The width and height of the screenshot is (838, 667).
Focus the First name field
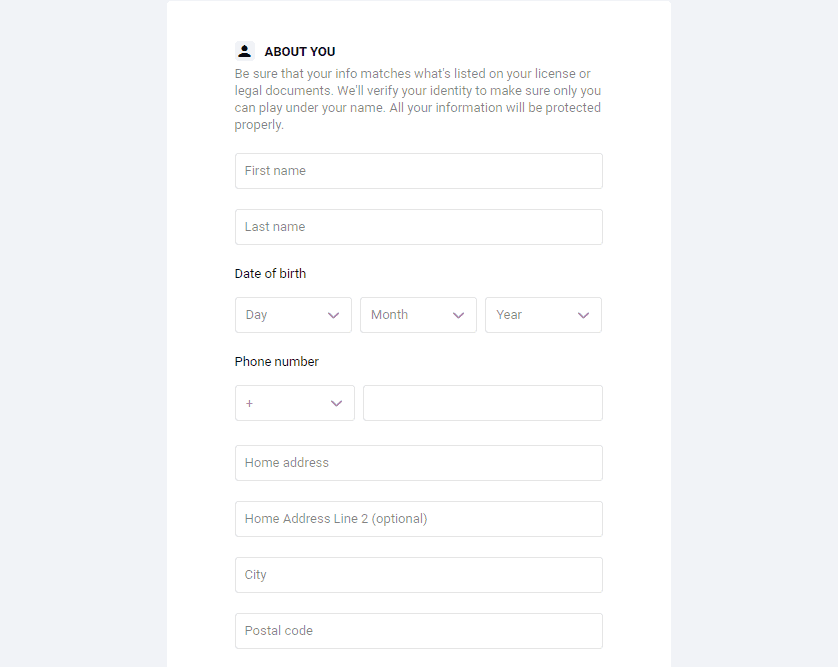(418, 171)
